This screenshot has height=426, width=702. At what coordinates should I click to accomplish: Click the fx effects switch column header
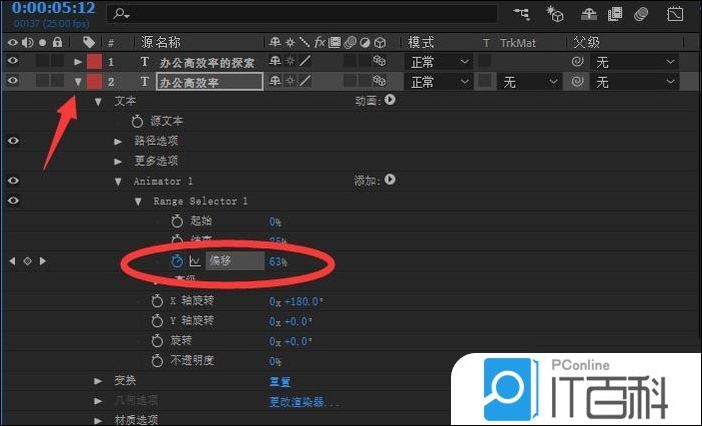pos(319,43)
